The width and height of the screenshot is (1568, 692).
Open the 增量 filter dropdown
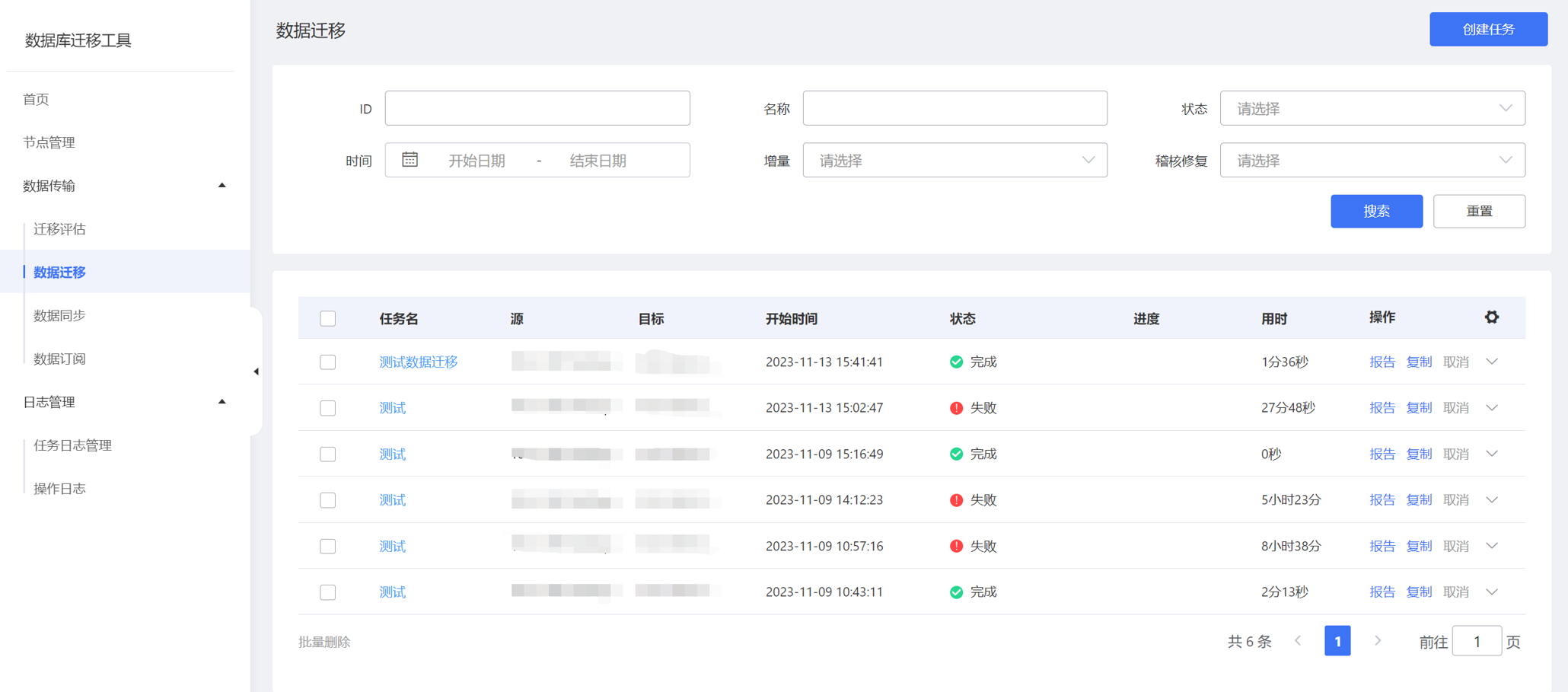(955, 160)
